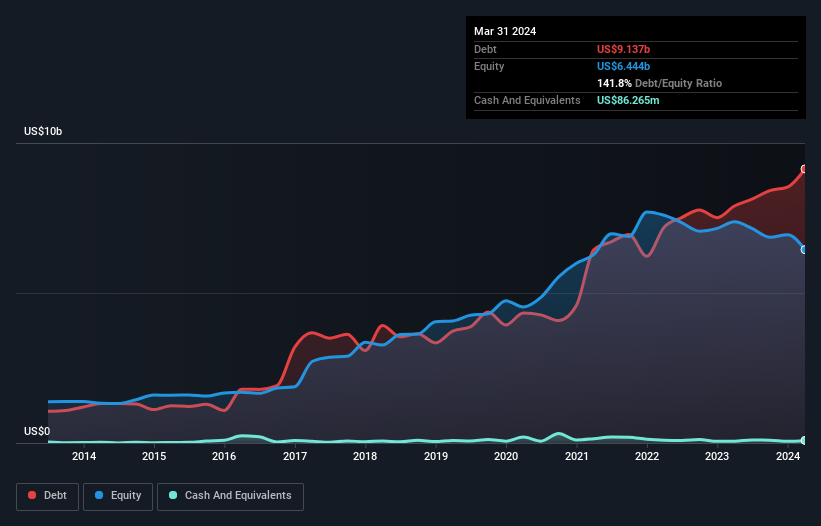
Task: Click Cash And Equivalents label in tooltip
Action: 527,100
